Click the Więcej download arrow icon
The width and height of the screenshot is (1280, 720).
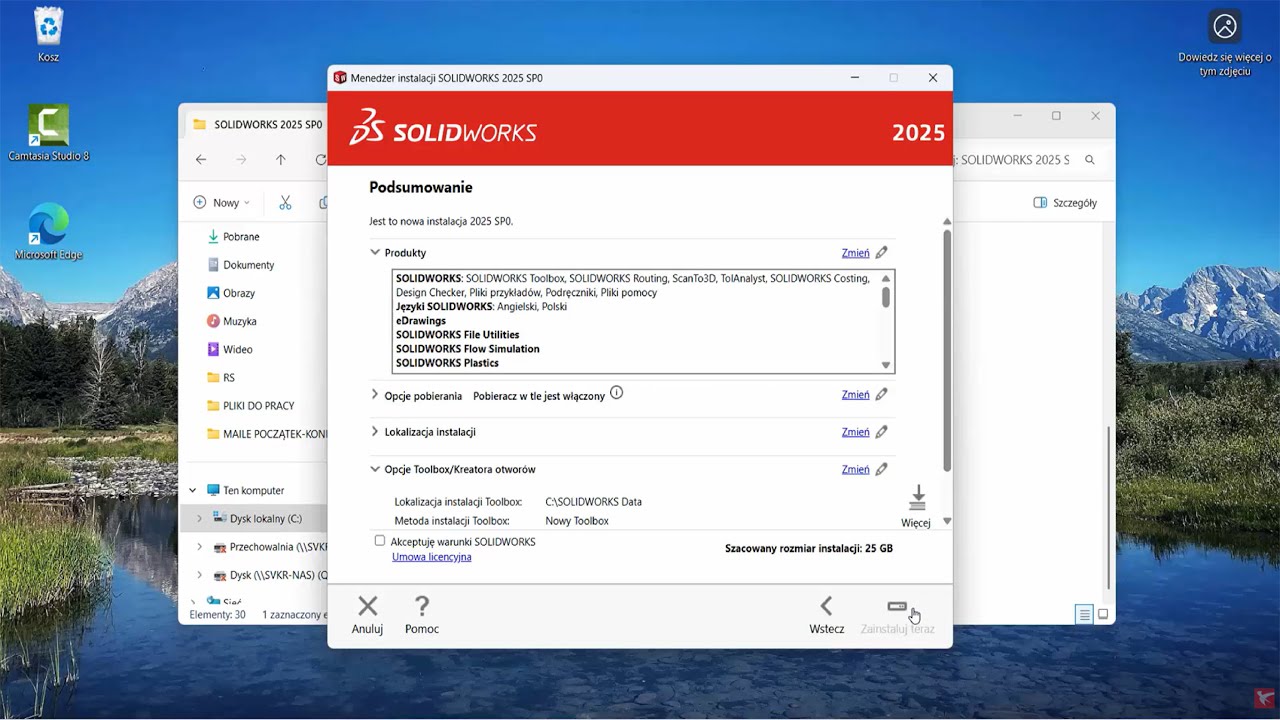917,498
